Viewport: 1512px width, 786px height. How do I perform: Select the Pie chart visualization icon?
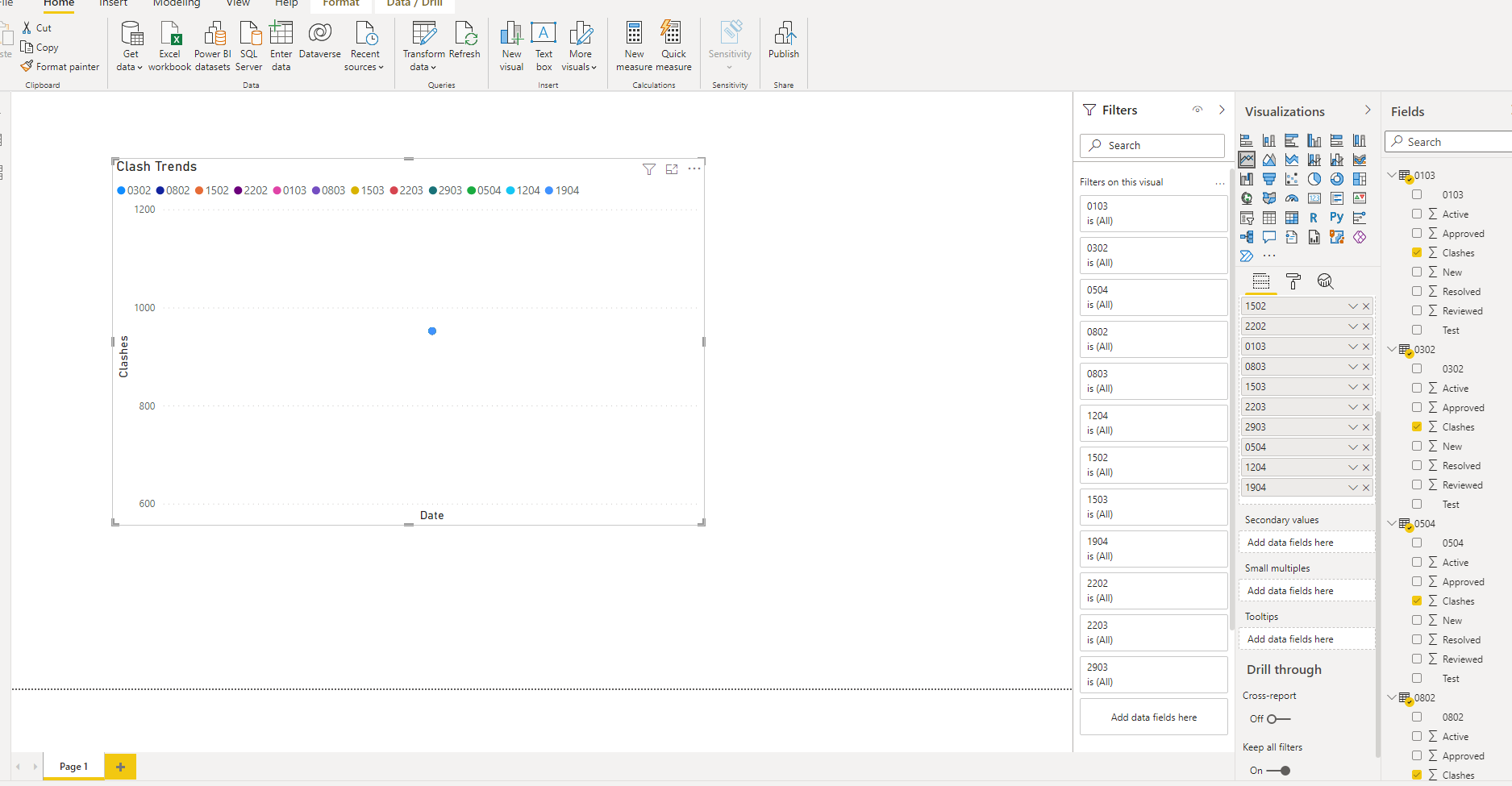[x=1314, y=179]
